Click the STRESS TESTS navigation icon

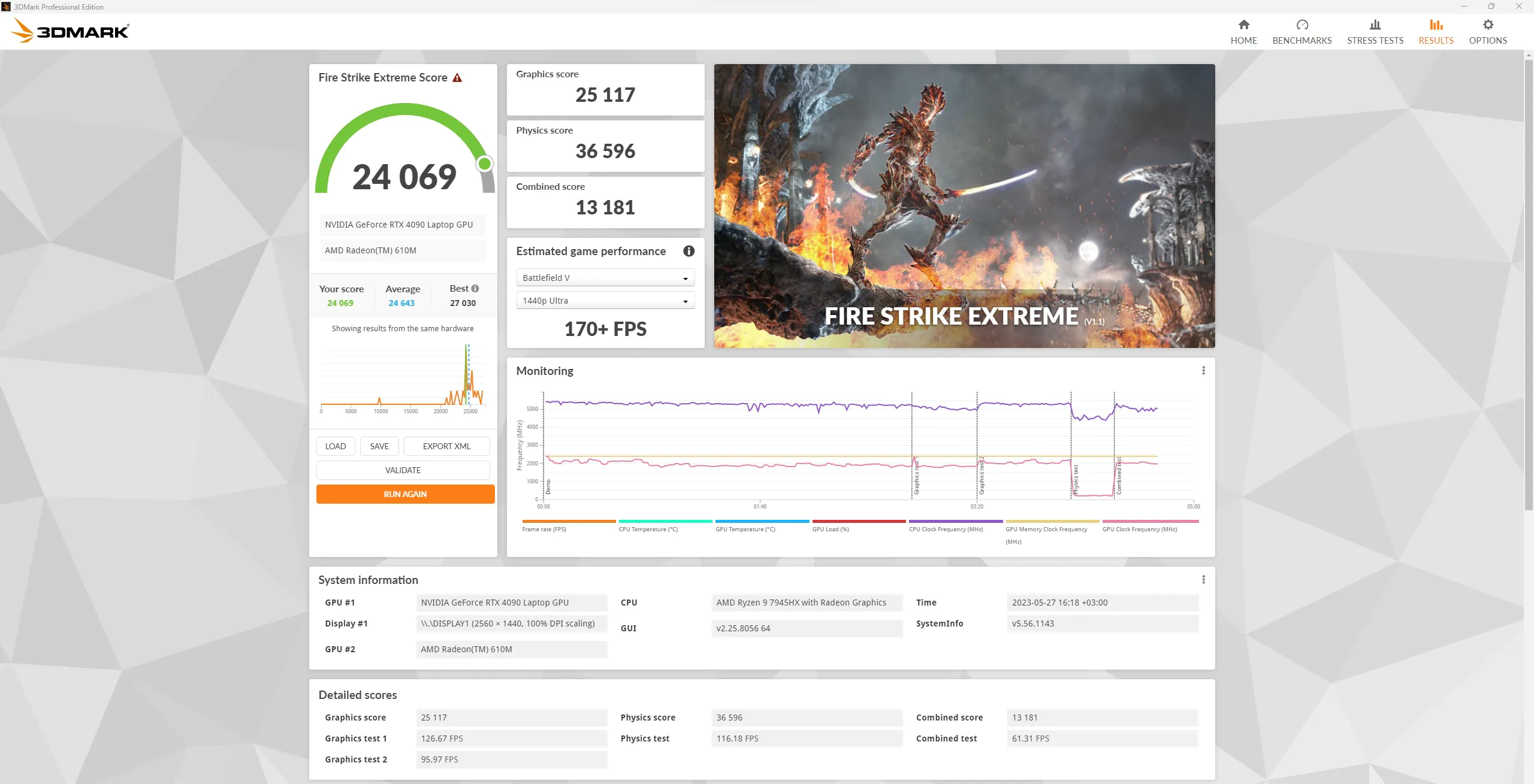pos(1375,24)
